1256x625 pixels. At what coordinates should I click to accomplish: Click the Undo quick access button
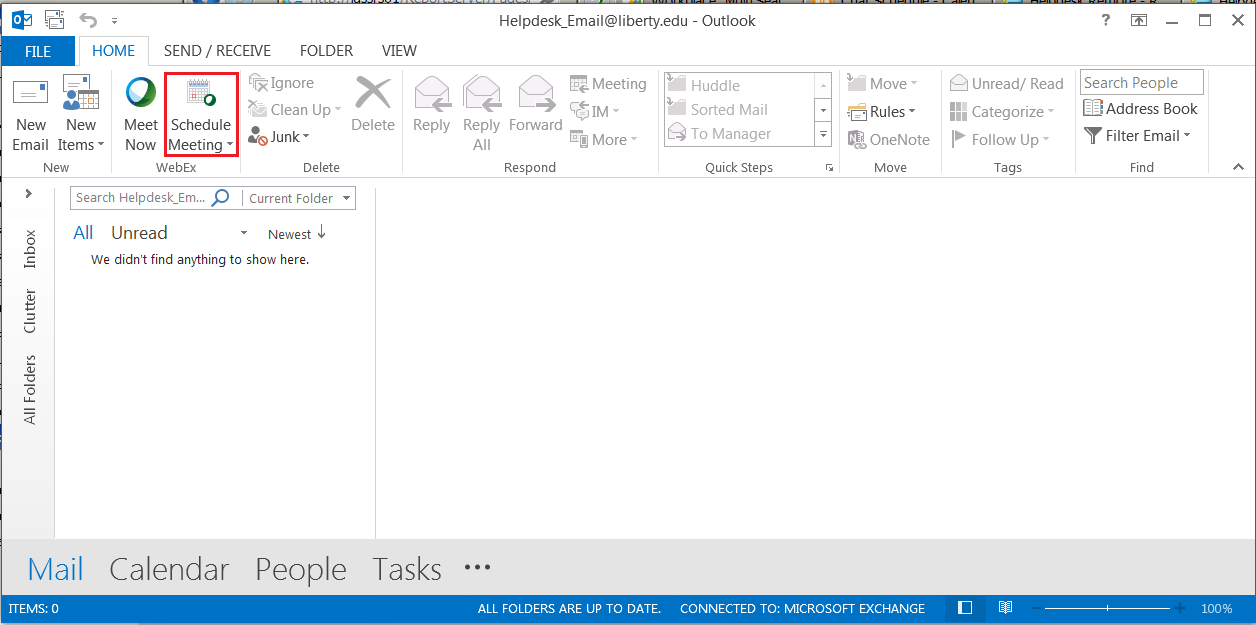(89, 20)
